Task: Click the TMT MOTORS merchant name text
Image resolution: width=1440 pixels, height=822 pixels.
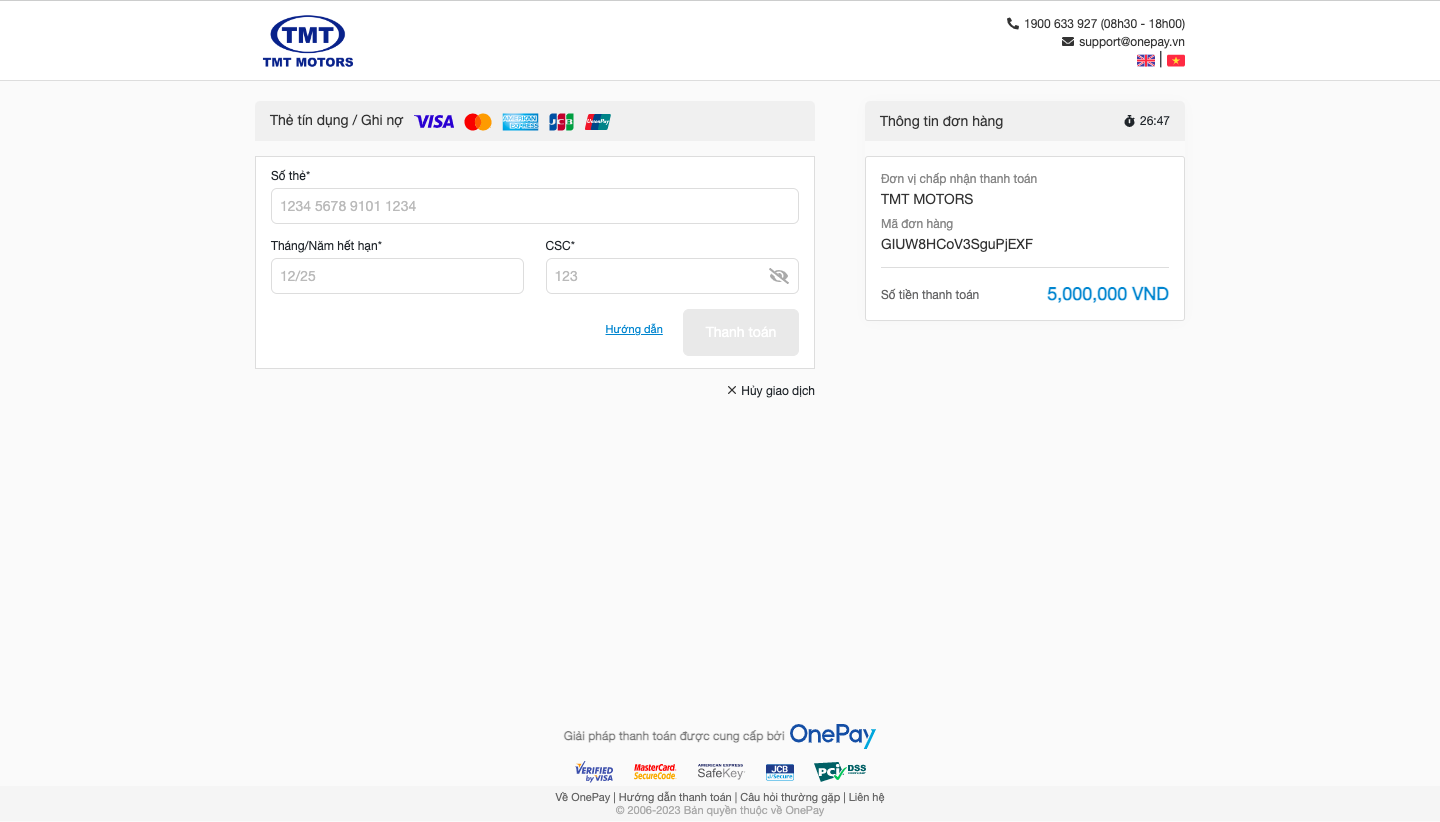Action: pos(927,199)
